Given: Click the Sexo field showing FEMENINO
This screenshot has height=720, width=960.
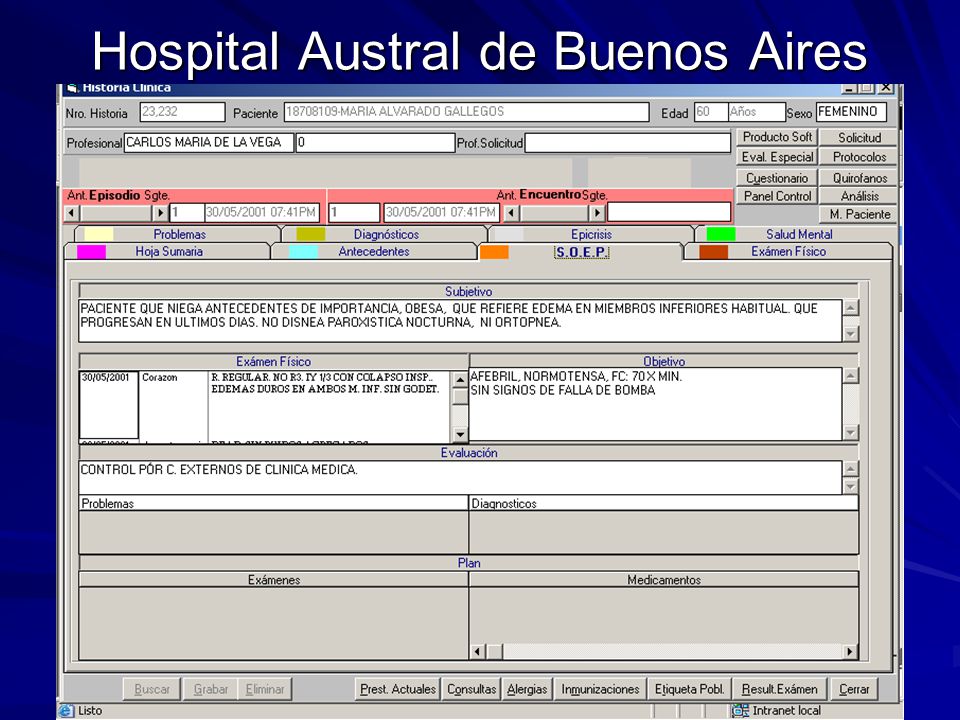Looking at the screenshot, I should coord(852,112).
